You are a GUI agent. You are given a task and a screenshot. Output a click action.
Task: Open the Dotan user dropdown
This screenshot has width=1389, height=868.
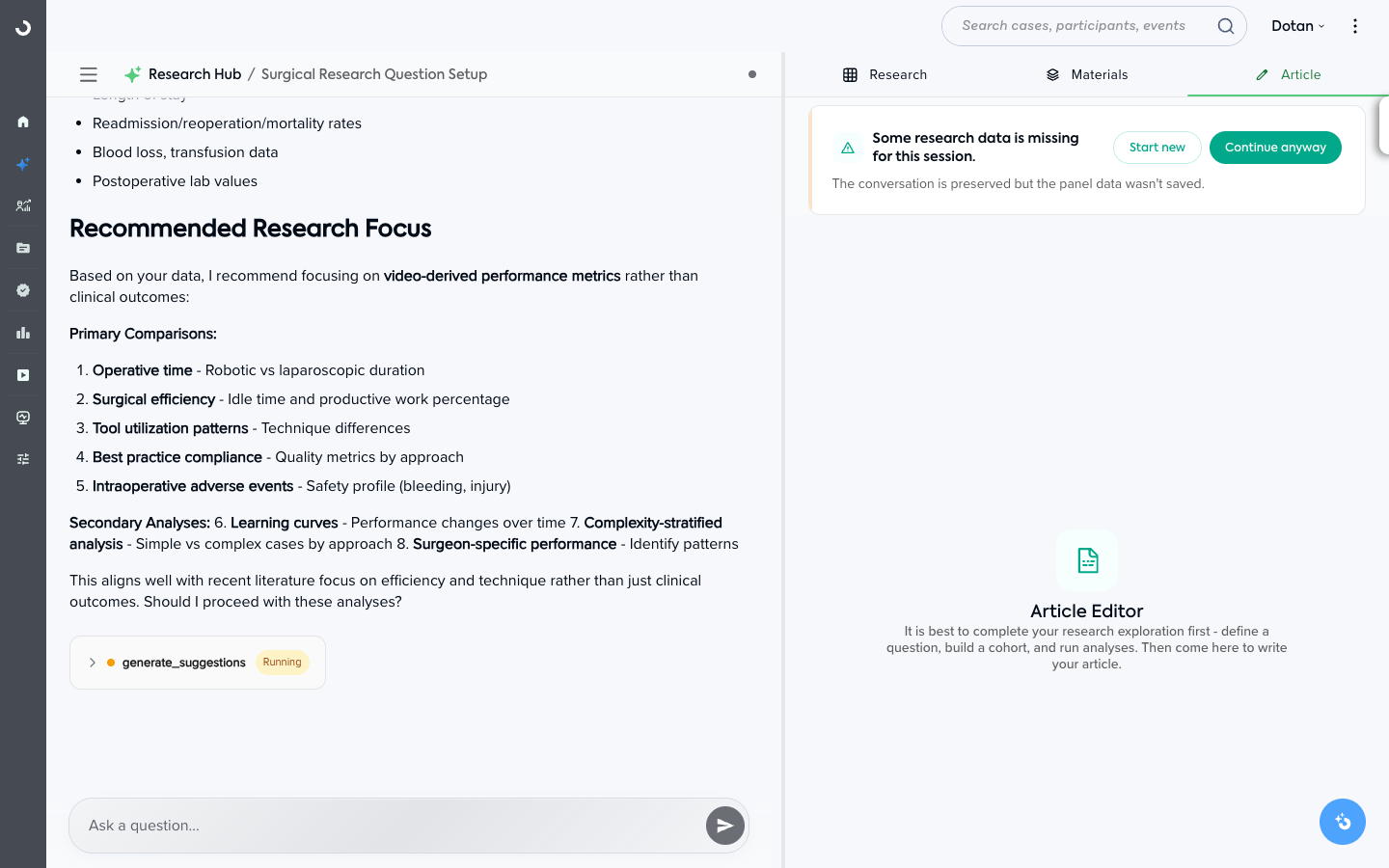pyautogui.click(x=1297, y=26)
